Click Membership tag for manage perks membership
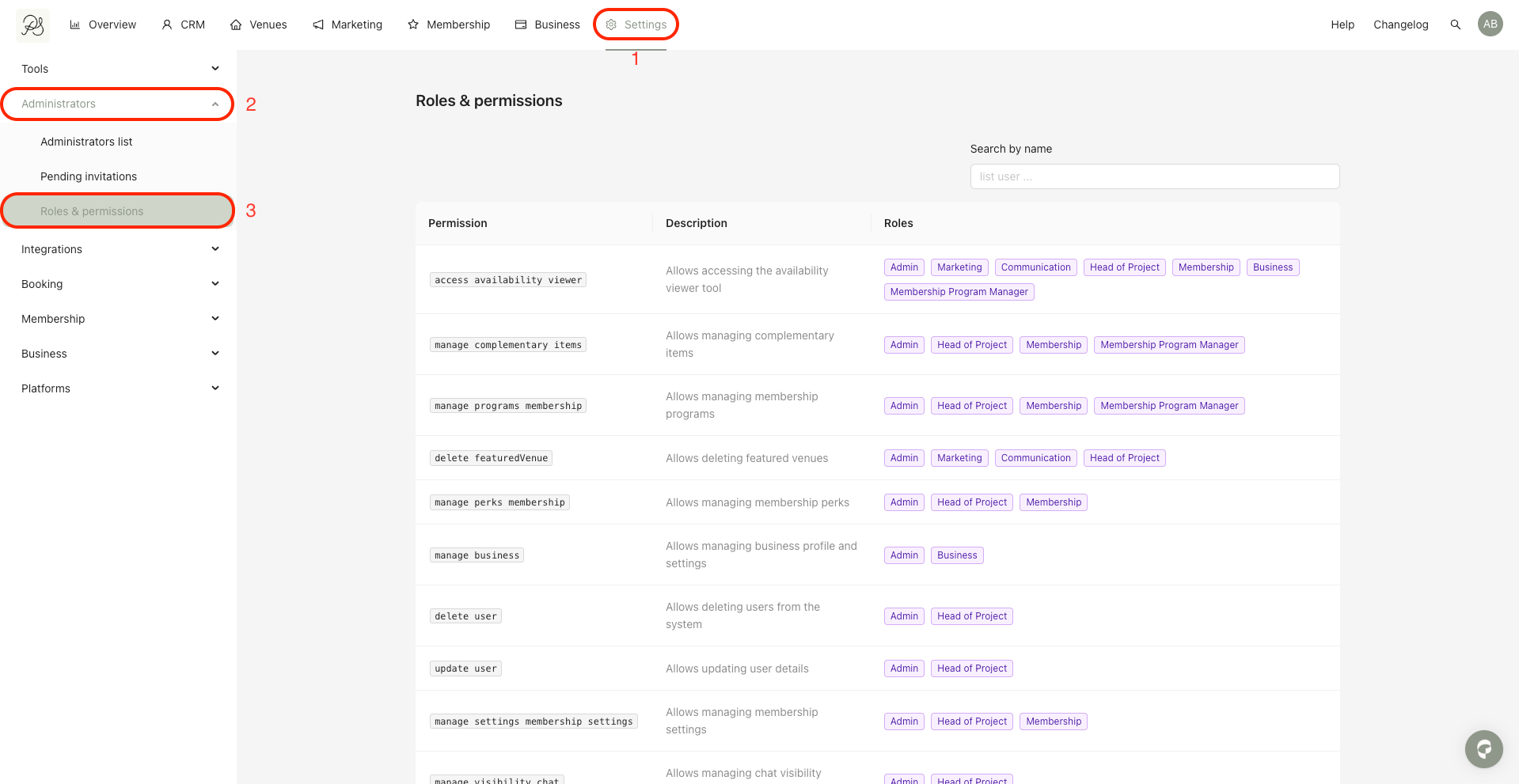Viewport: 1519px width, 784px height. click(x=1054, y=502)
